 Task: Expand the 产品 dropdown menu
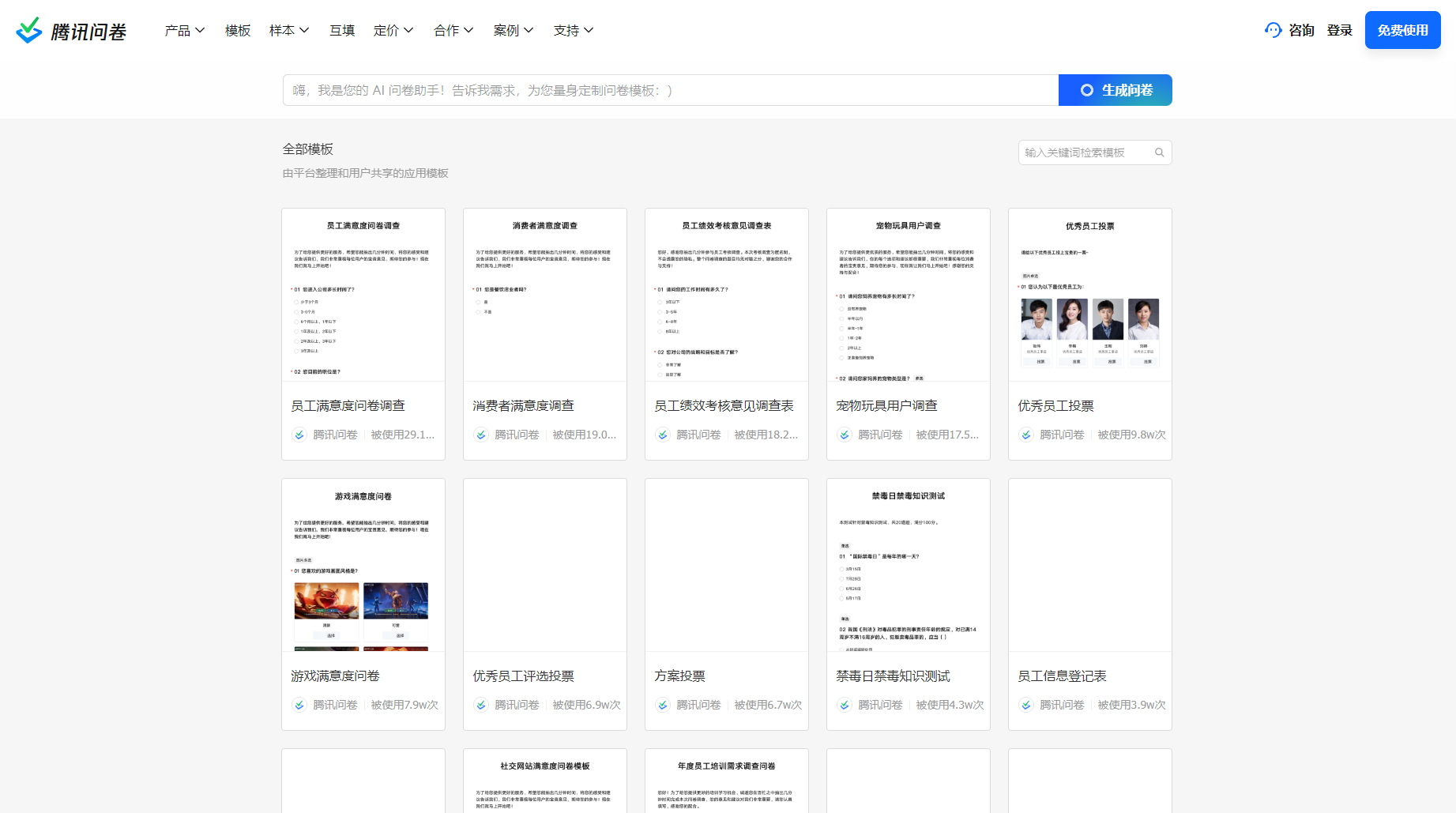[x=183, y=30]
